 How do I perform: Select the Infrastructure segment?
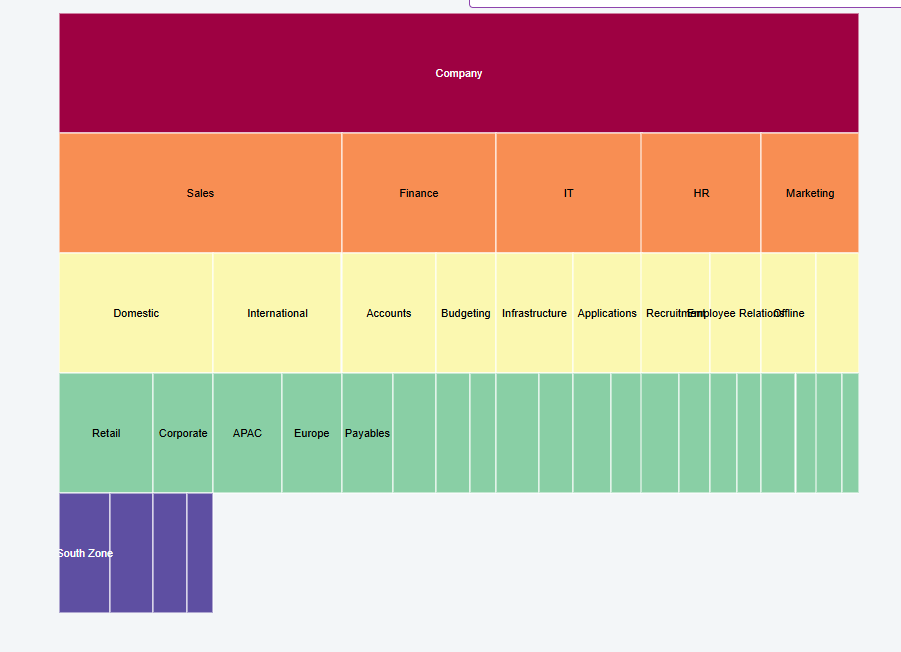pyautogui.click(x=534, y=313)
